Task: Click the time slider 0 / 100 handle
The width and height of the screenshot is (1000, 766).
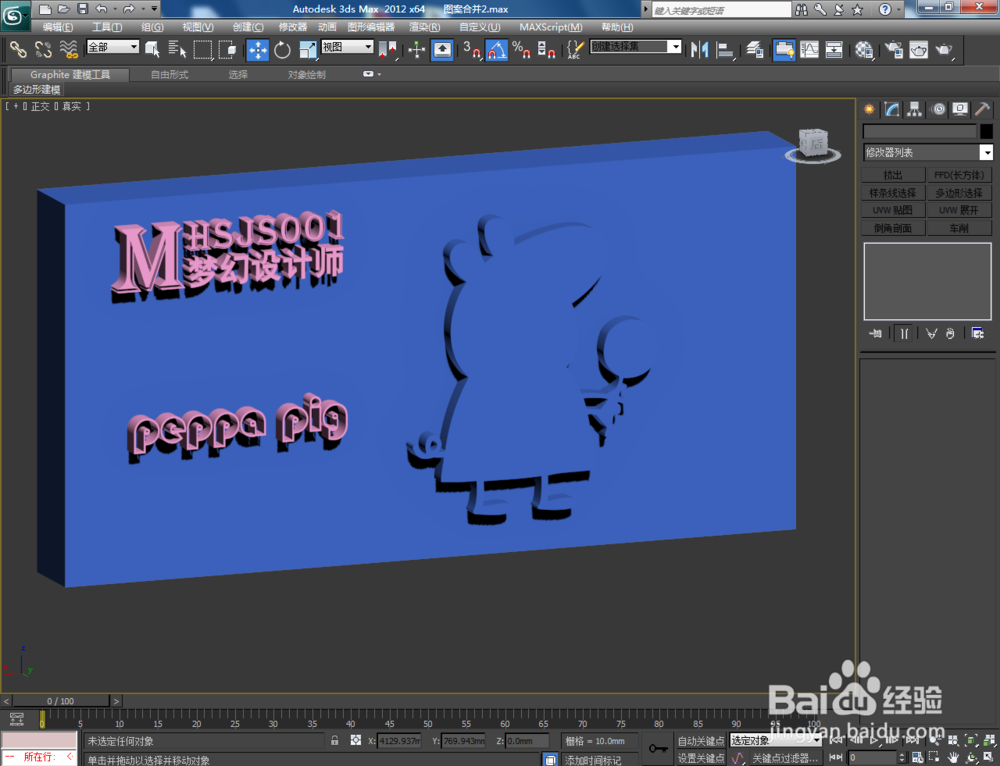Action: tap(61, 701)
